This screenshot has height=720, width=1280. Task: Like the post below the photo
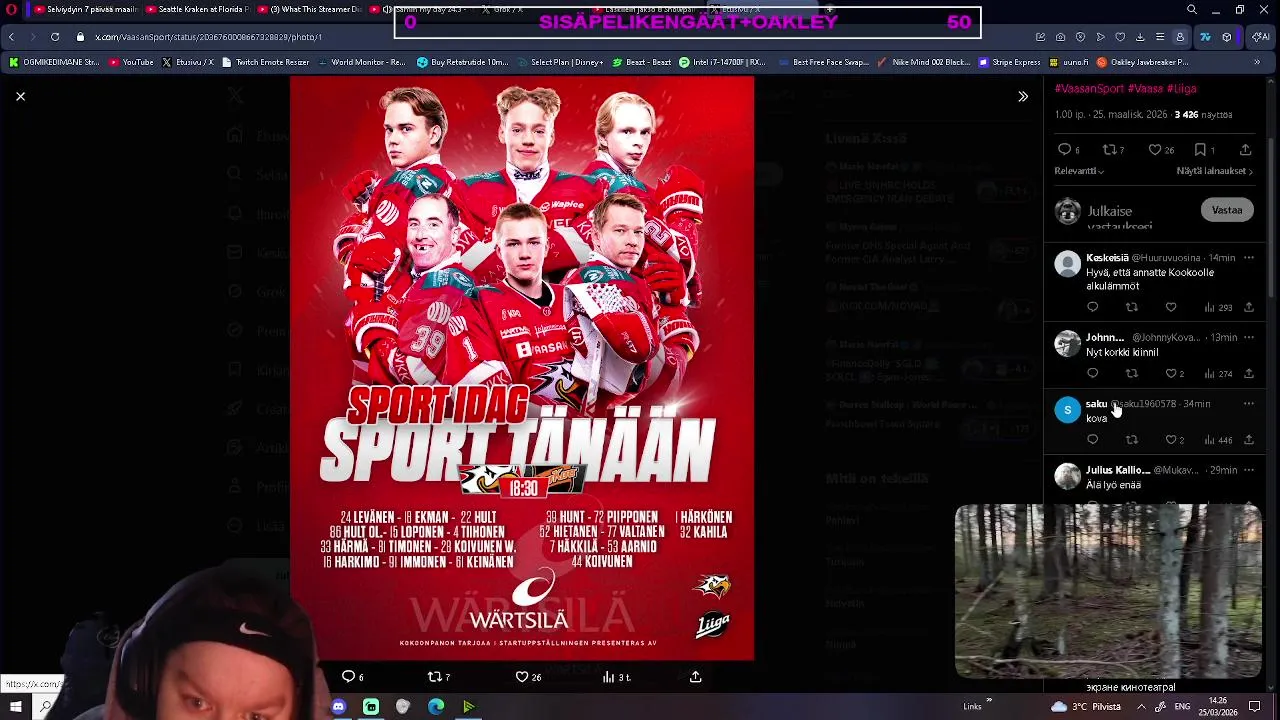(x=527, y=677)
